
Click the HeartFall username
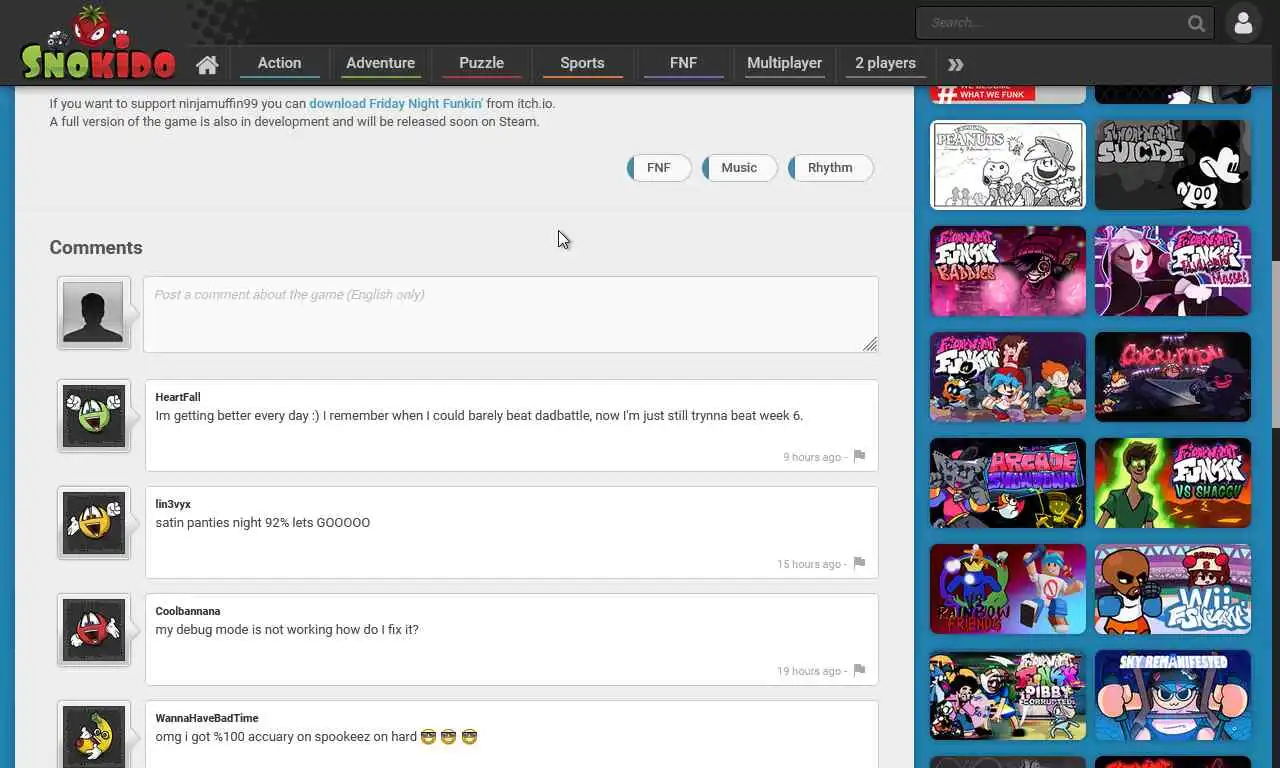coord(178,397)
